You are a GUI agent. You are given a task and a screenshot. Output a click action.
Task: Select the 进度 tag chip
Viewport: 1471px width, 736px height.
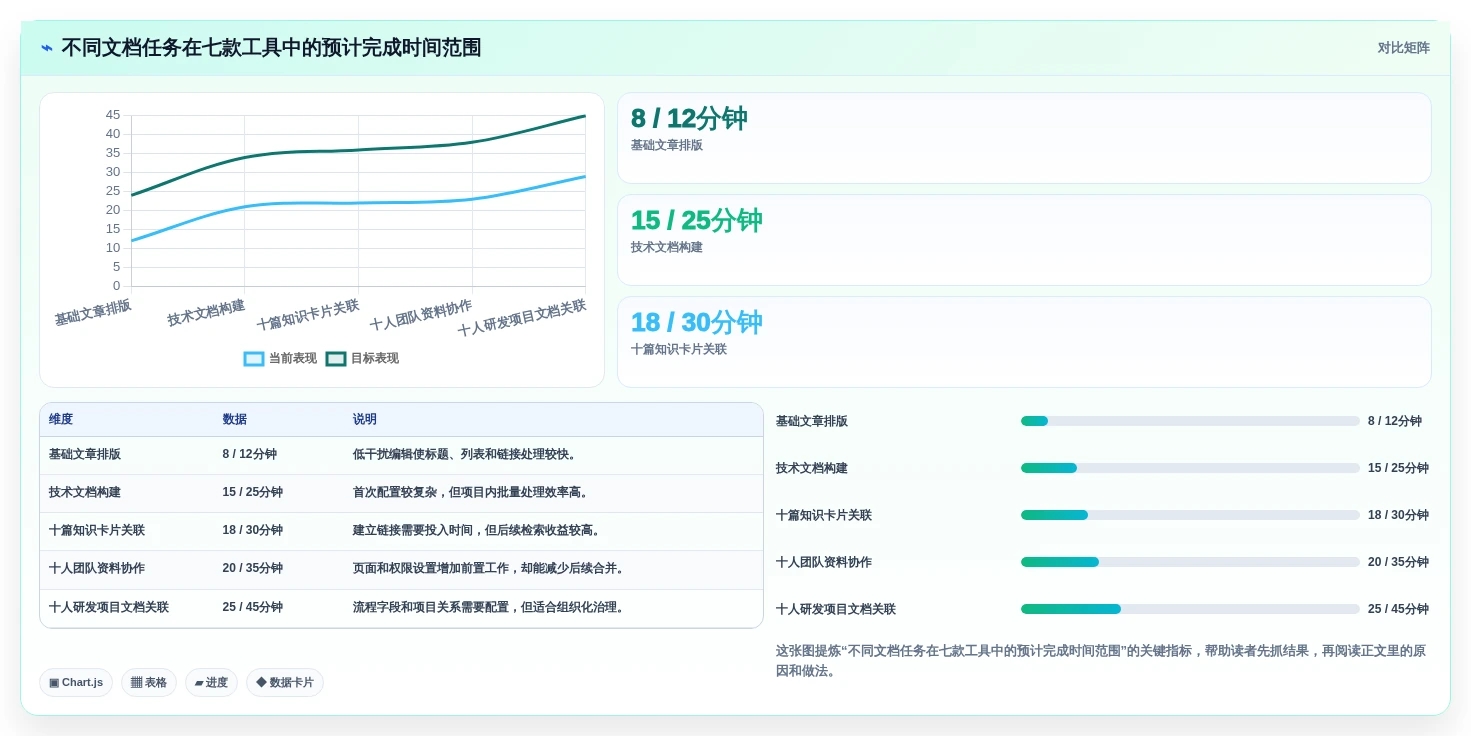tap(211, 682)
